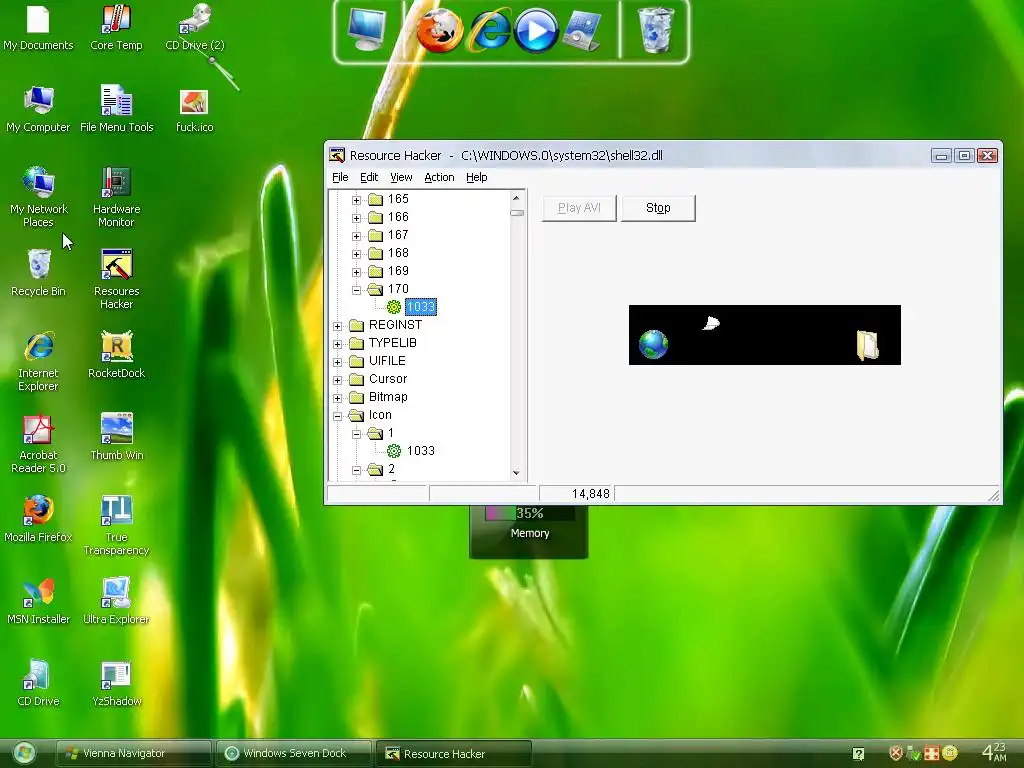Click the drive icon in top dock
Image resolution: width=1024 pixels, height=768 pixels.
click(x=582, y=31)
